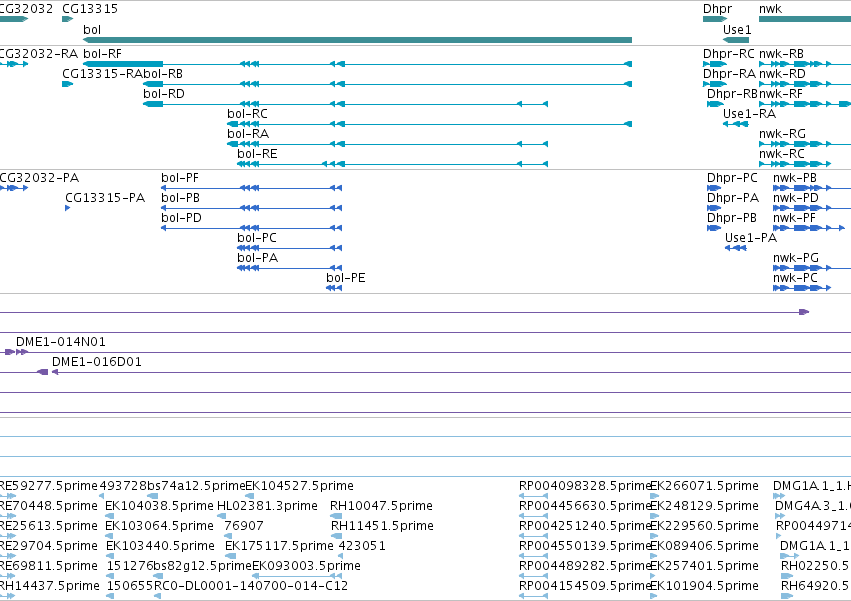Select Dhpr-PC protein
This screenshot has width=851, height=601.
(714, 188)
